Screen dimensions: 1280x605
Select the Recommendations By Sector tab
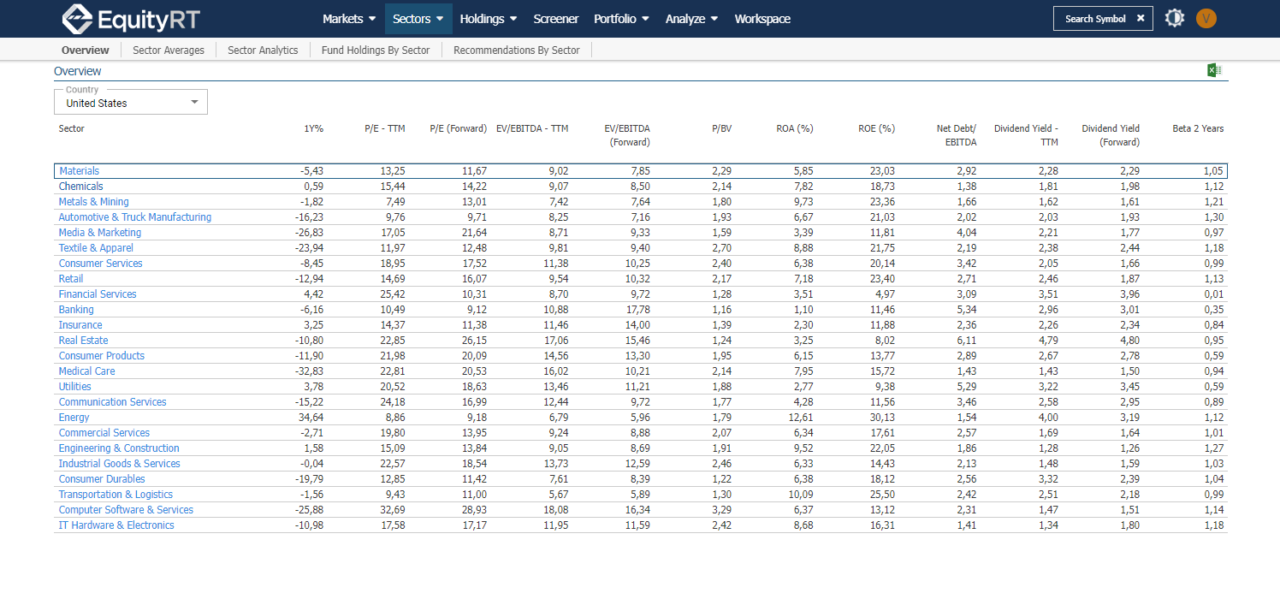click(516, 50)
